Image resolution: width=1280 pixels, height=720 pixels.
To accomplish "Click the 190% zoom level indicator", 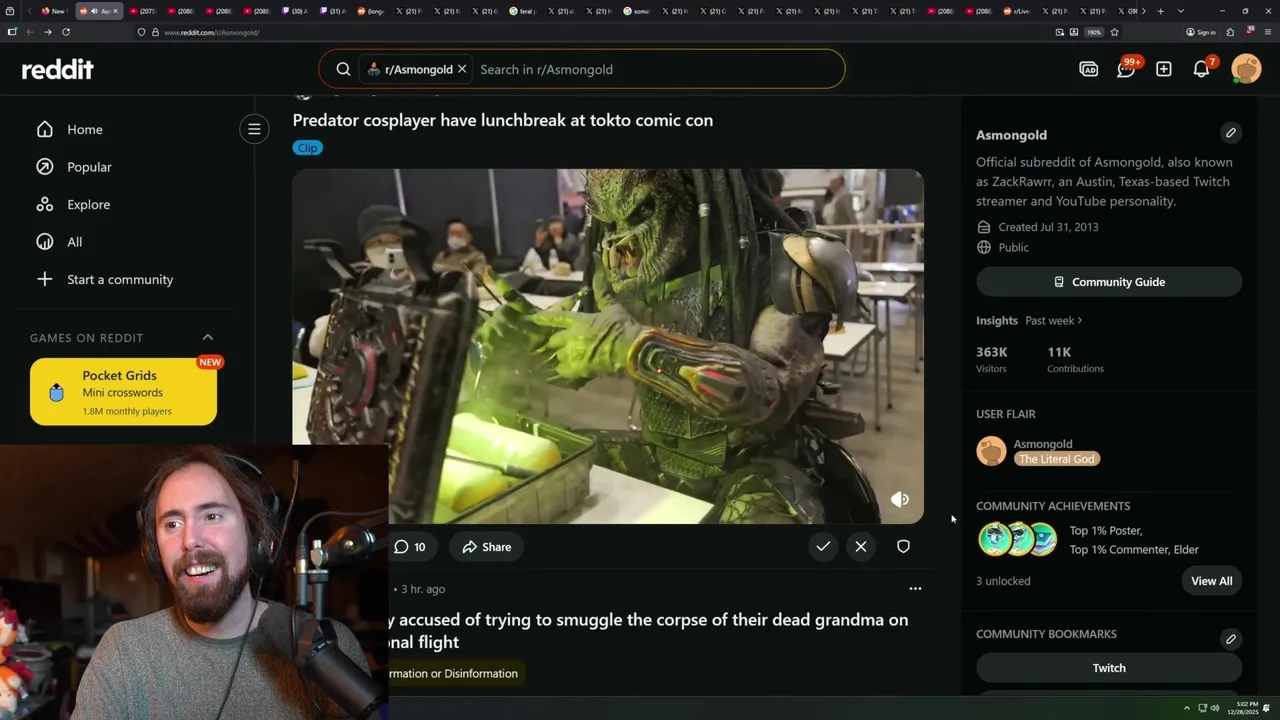I will pos(1094,32).
